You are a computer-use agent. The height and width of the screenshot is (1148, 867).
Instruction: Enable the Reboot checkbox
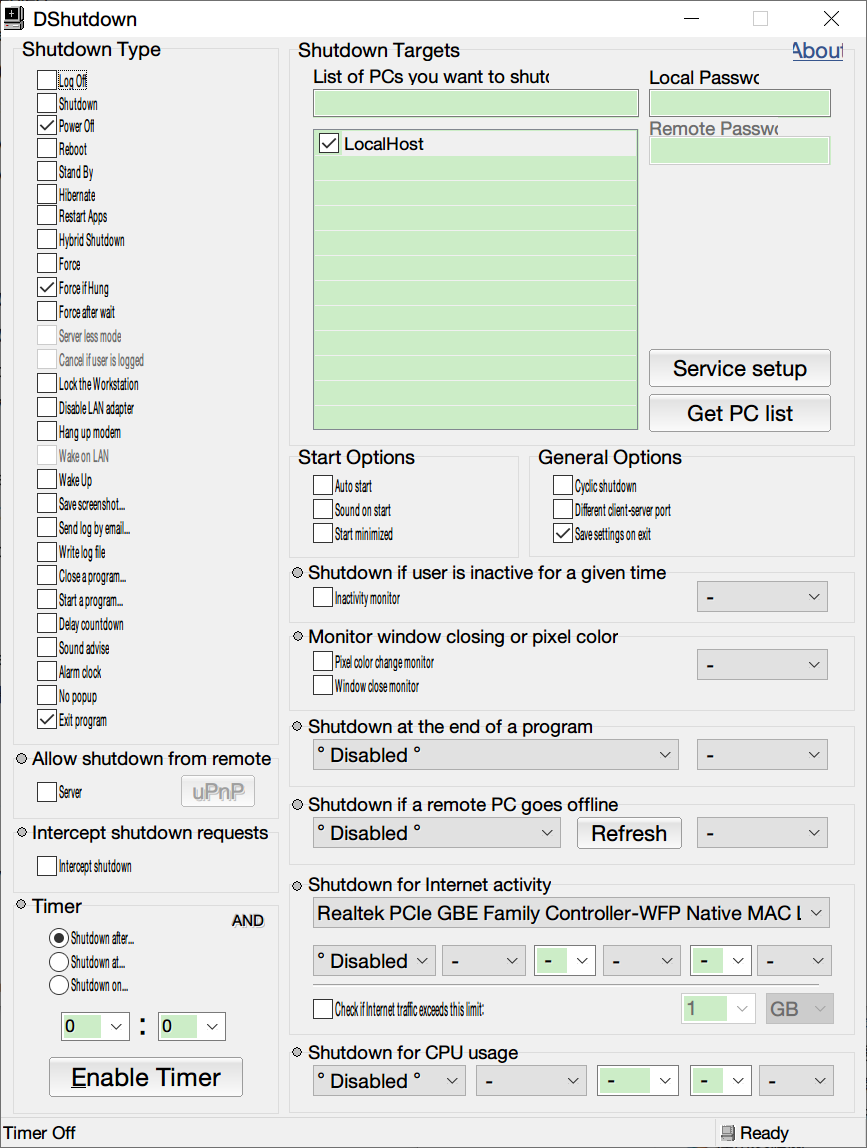tap(47, 149)
